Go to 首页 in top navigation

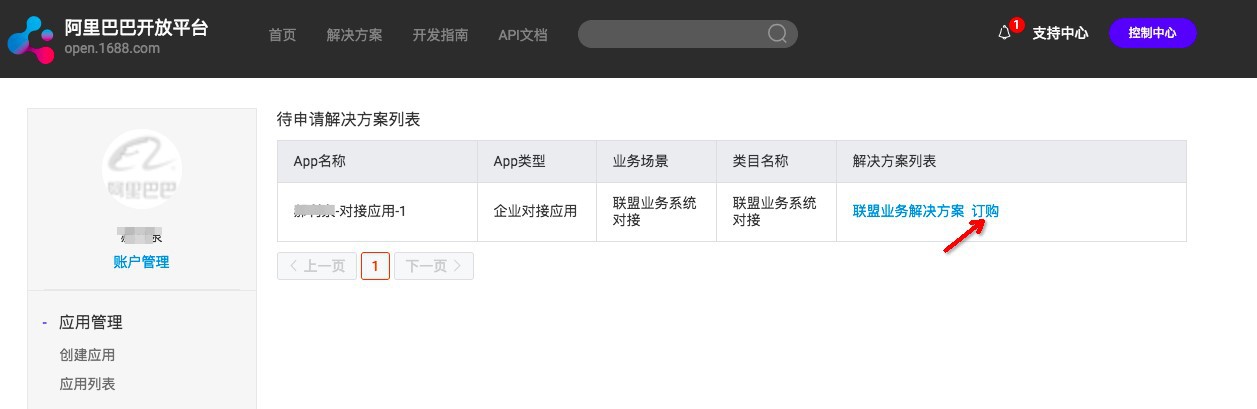[282, 35]
